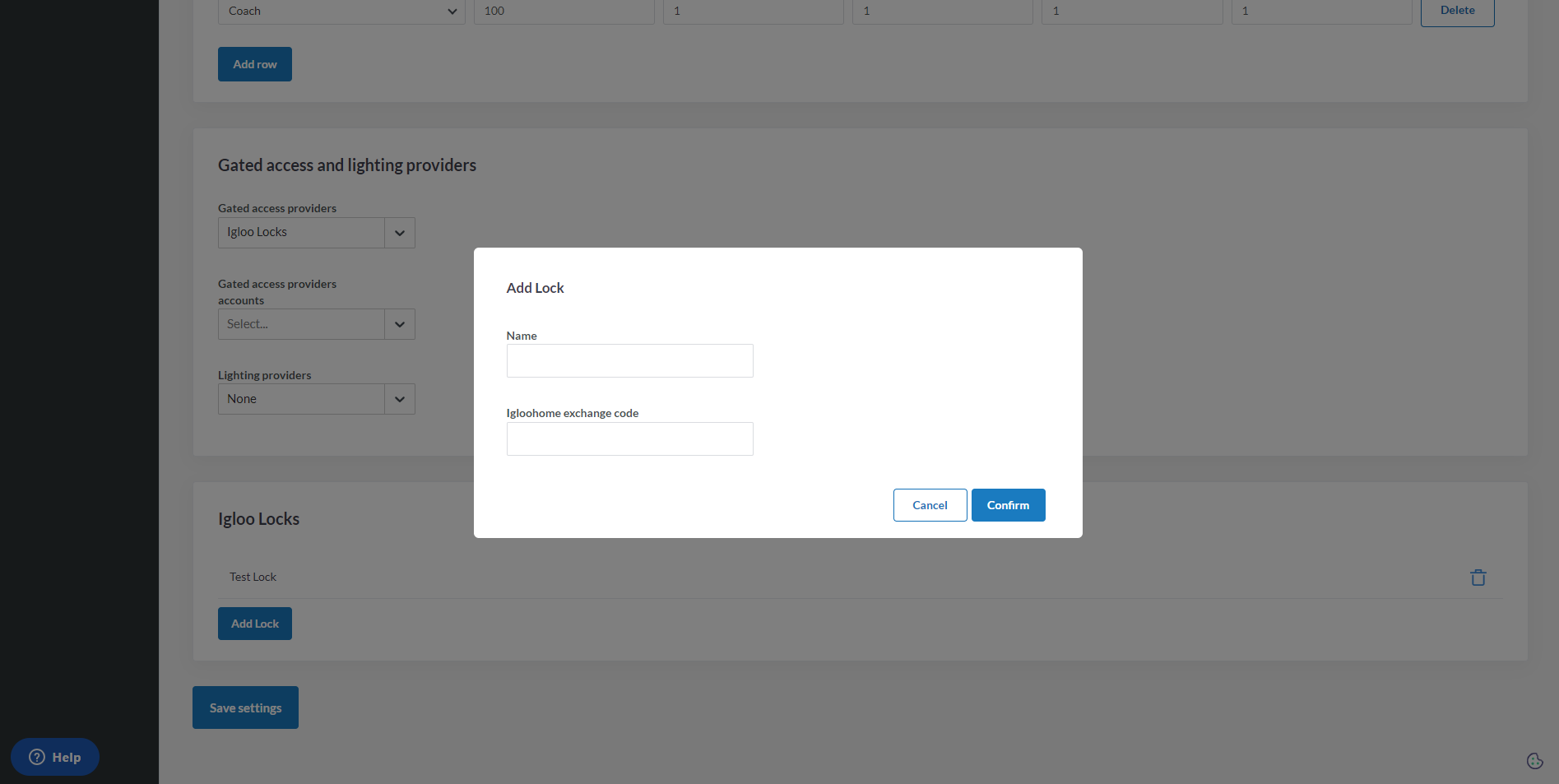
Task: Click the Igloo Locks provider selection
Action: (301, 233)
